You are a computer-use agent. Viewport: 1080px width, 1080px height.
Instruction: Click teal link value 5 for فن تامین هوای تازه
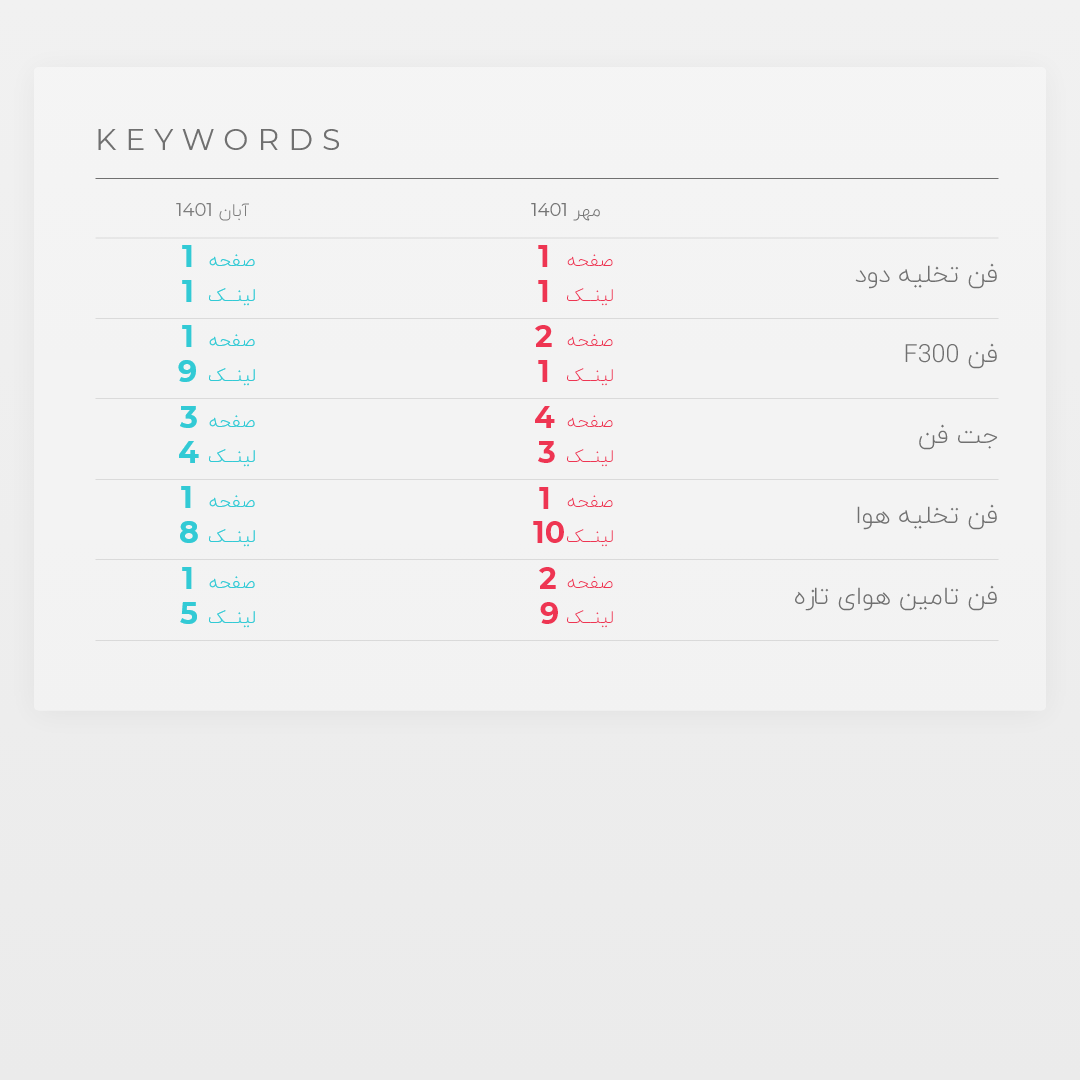pos(189,613)
